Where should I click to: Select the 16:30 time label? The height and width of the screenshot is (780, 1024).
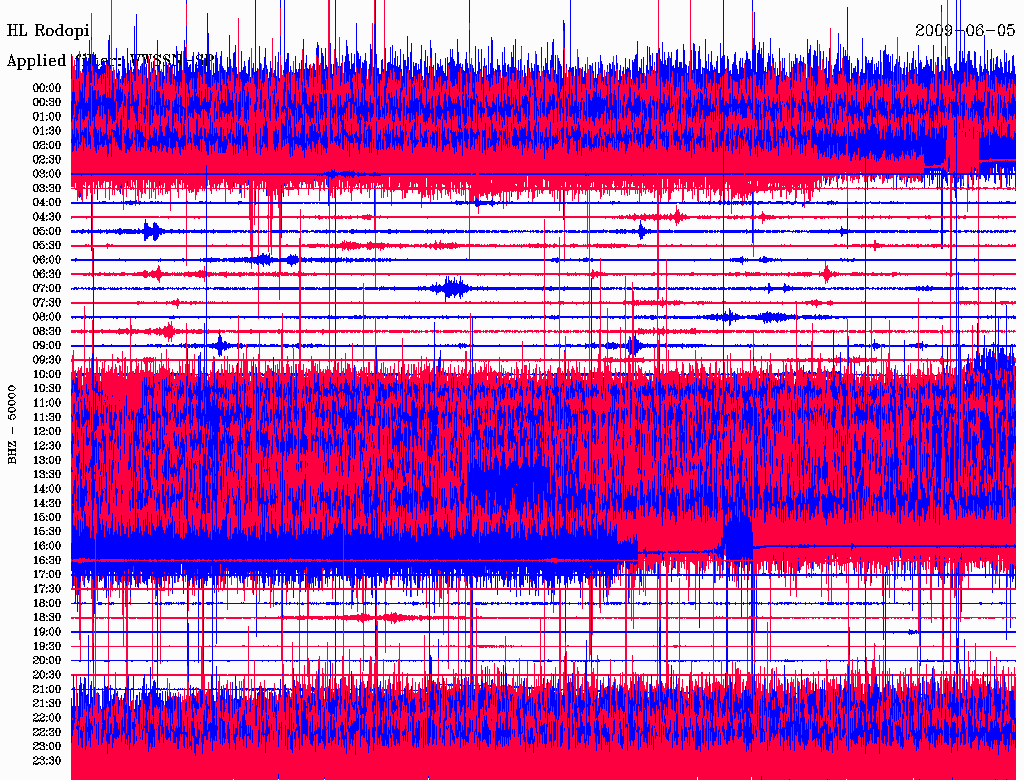click(x=47, y=561)
